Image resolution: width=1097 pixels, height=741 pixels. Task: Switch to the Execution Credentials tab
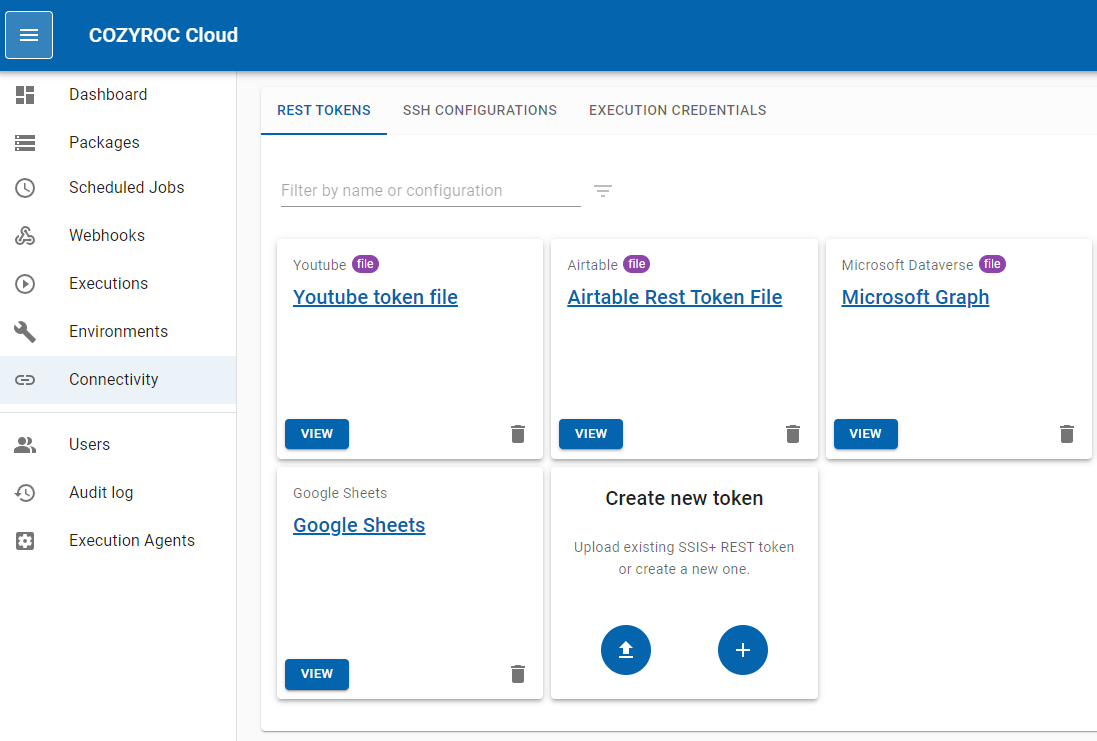coord(677,111)
